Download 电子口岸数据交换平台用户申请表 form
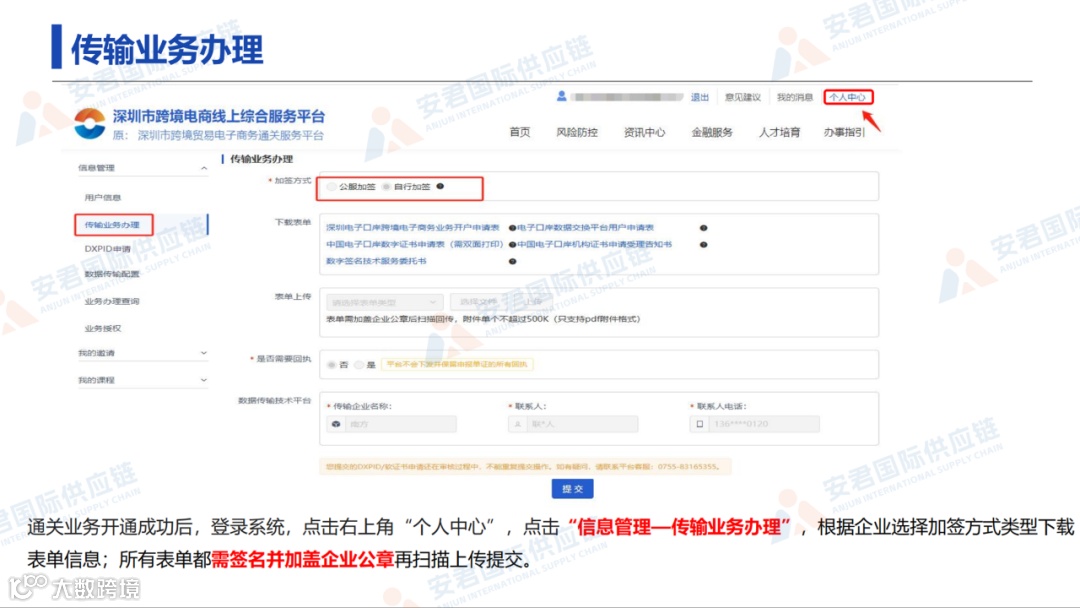 585,227
